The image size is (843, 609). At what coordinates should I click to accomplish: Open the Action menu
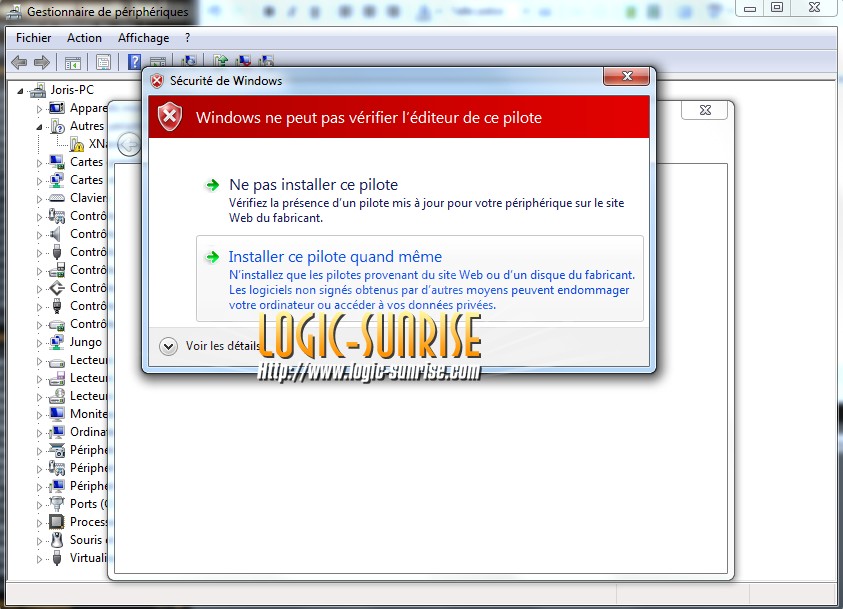point(84,38)
